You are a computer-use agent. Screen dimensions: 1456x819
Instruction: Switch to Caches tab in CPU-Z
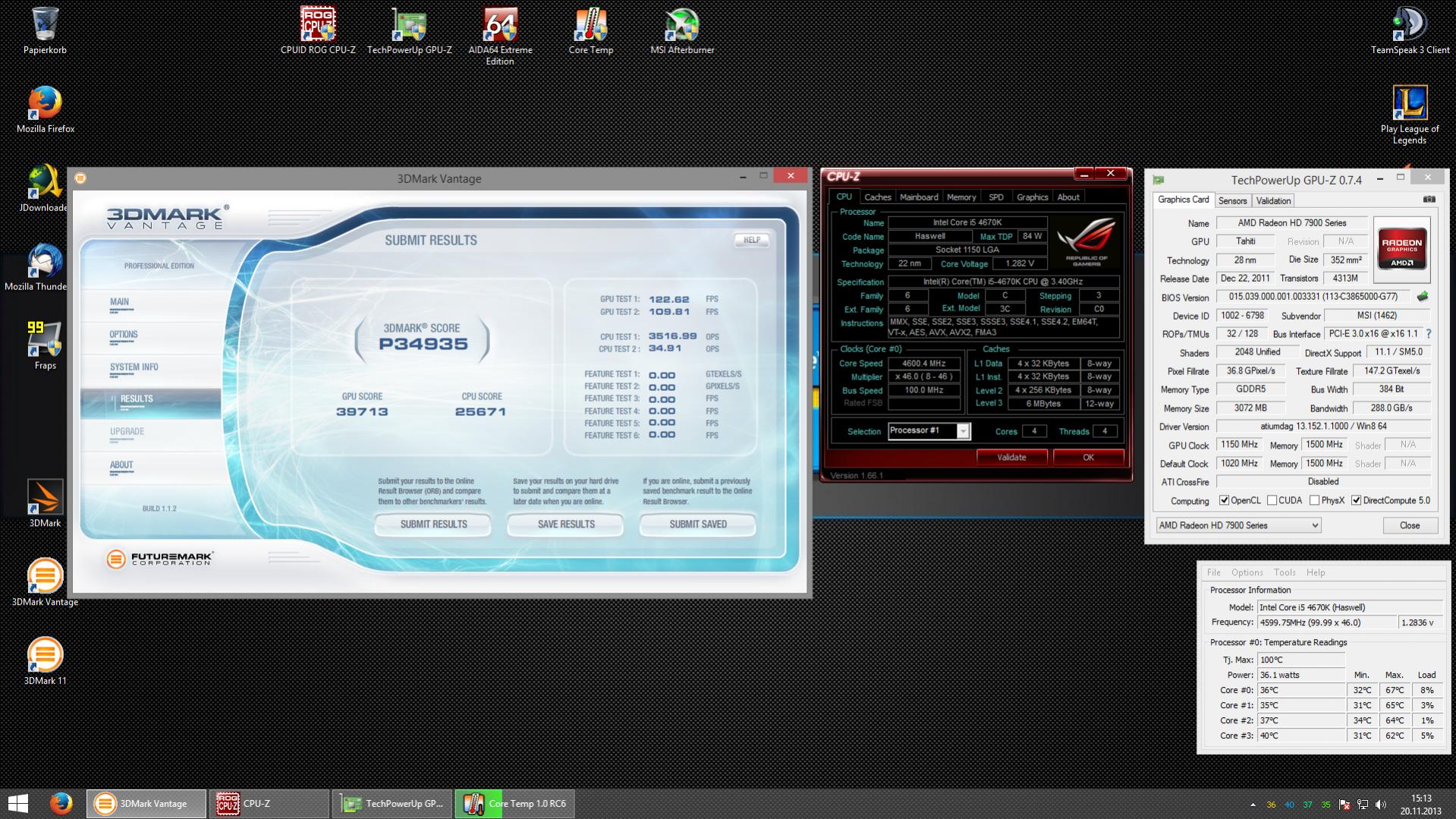pos(877,197)
